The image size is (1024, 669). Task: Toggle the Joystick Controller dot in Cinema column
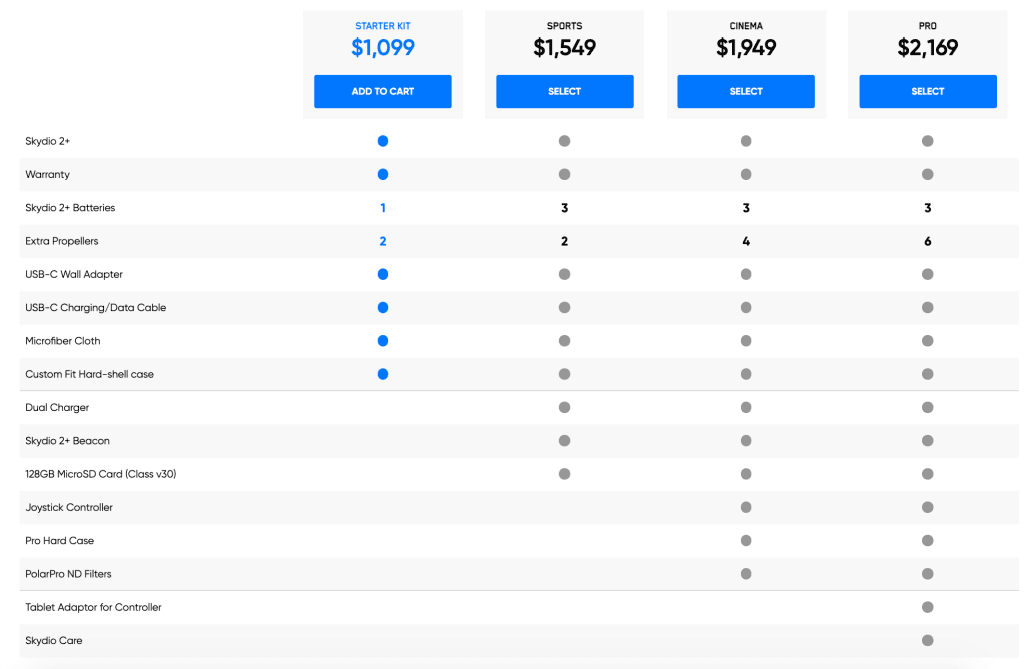[x=746, y=507]
